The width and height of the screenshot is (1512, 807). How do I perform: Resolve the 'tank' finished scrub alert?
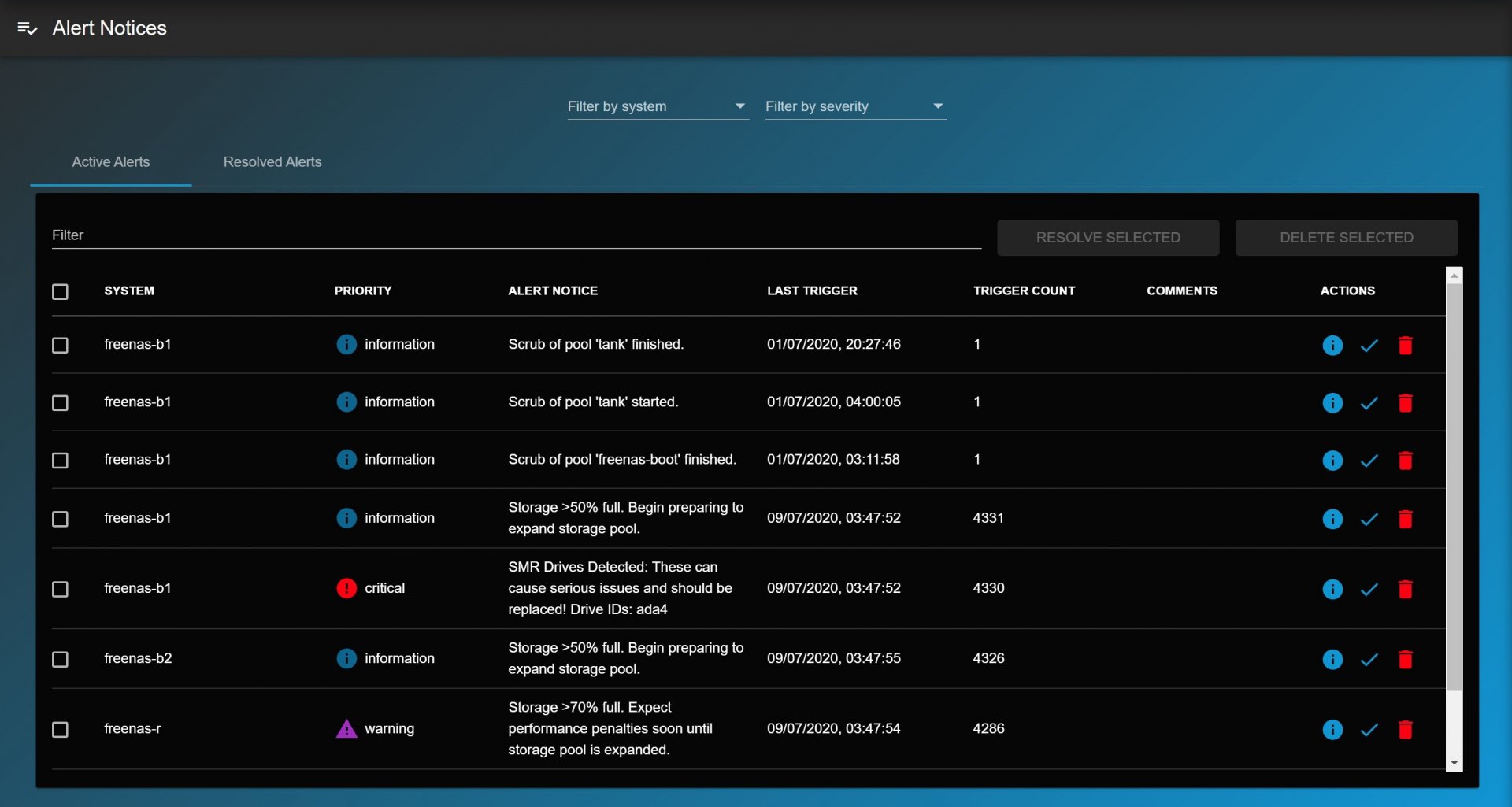[1369, 345]
